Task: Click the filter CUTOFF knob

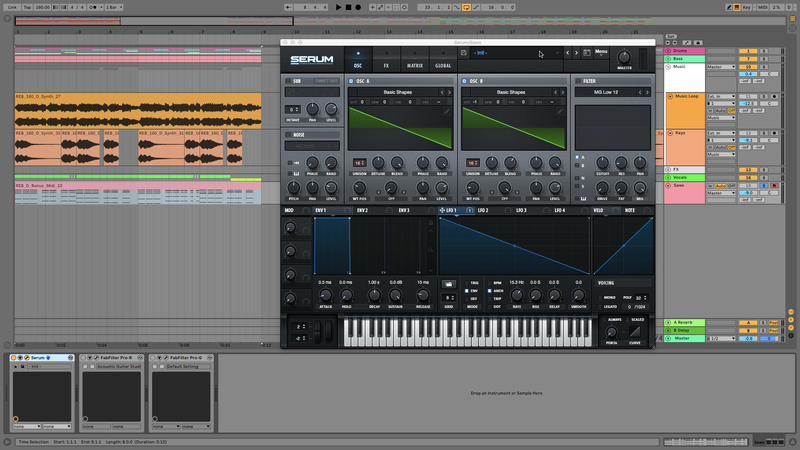Action: point(602,163)
